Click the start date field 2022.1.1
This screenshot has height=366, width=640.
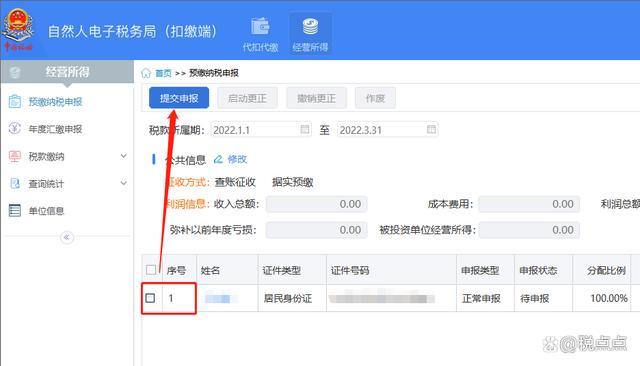[261, 130]
